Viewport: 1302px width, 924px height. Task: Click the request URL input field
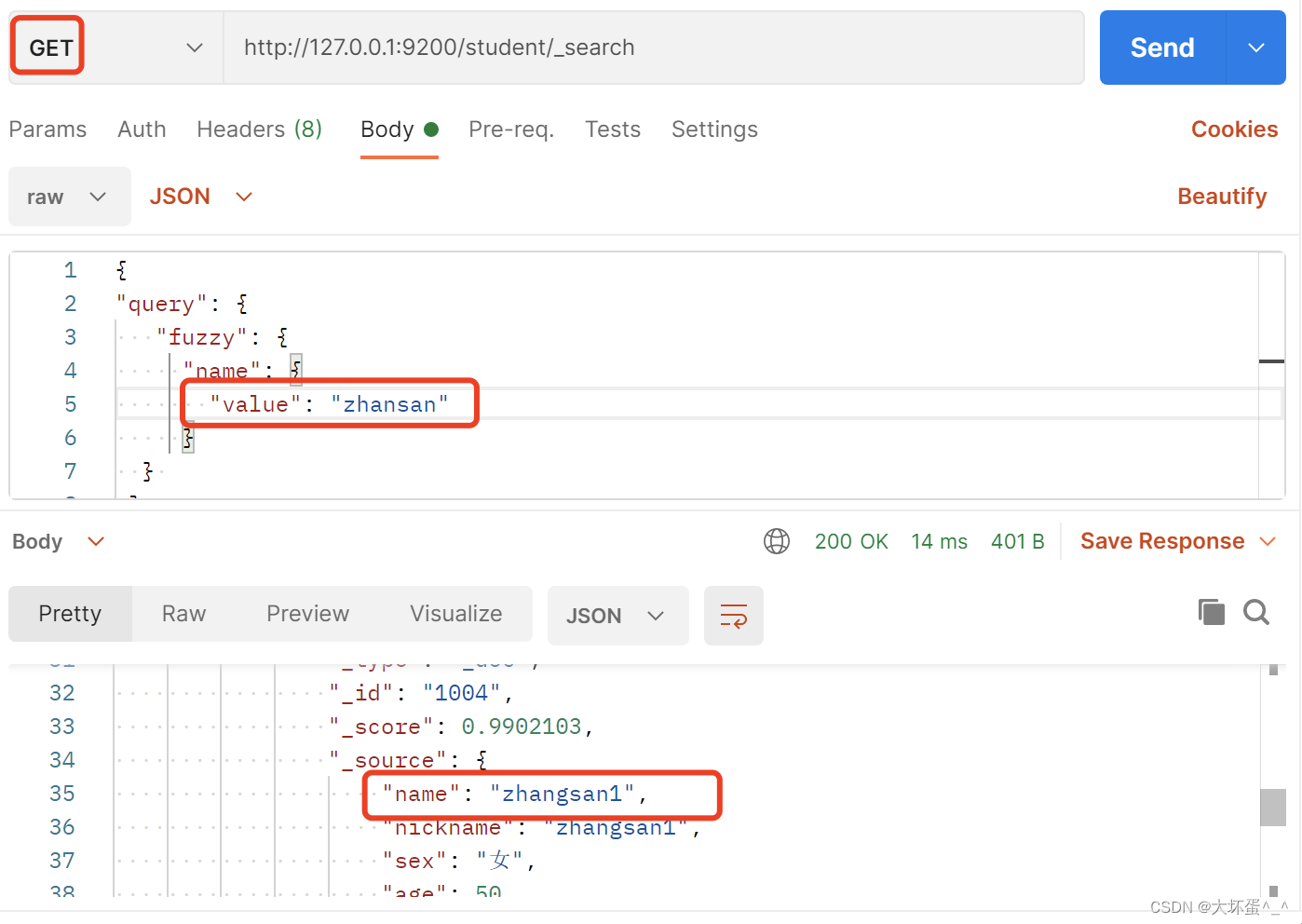(x=654, y=48)
